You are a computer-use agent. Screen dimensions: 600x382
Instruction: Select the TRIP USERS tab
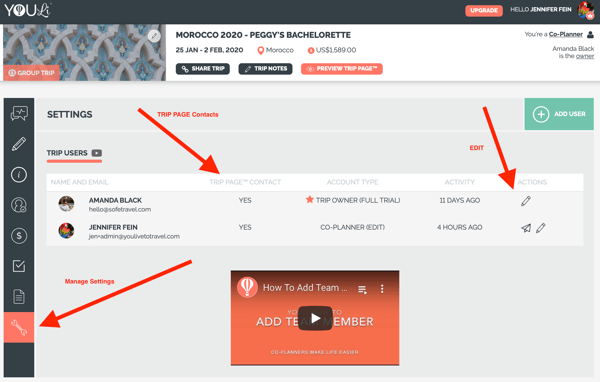67,153
